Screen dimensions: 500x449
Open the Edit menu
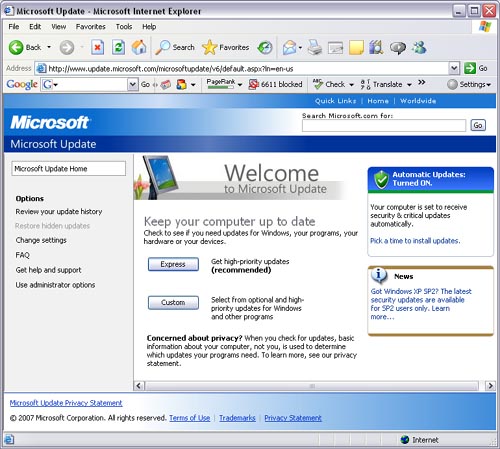pyautogui.click(x=35, y=27)
